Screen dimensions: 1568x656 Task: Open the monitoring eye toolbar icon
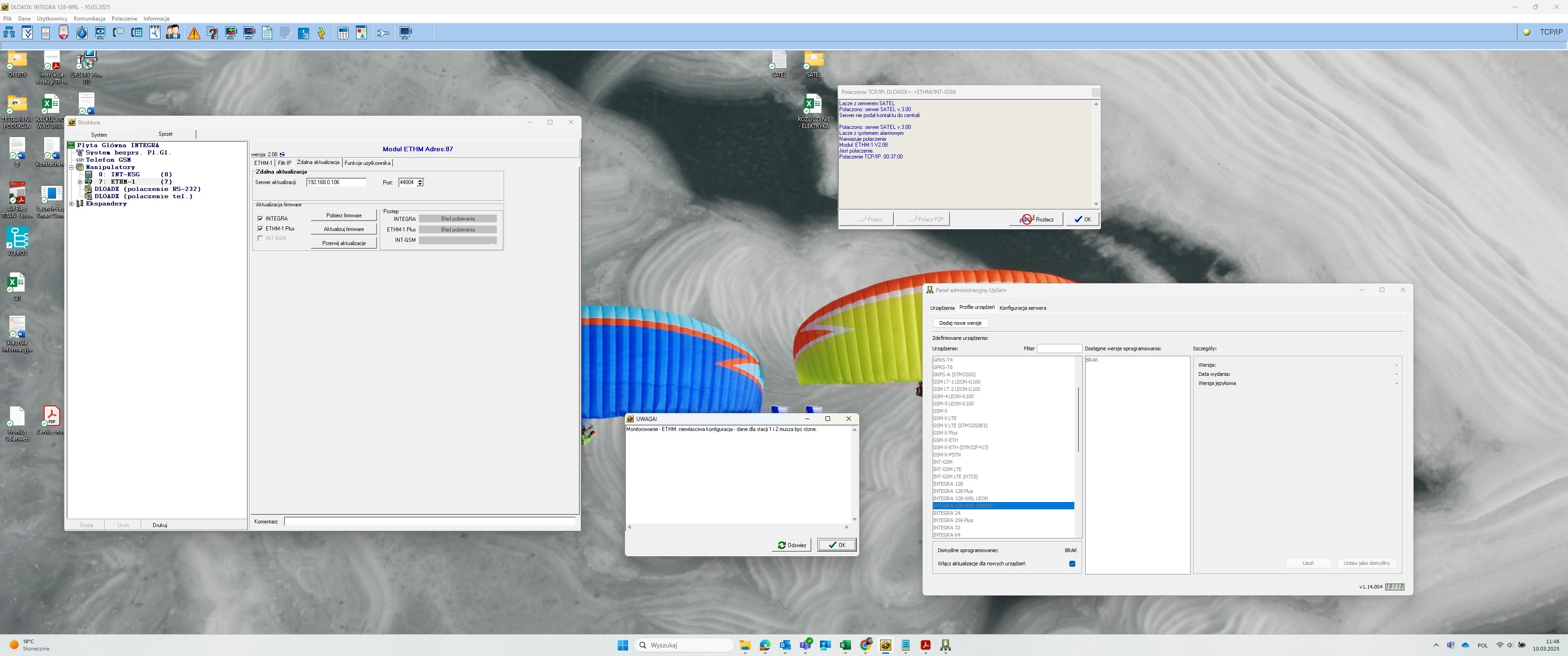tap(100, 33)
